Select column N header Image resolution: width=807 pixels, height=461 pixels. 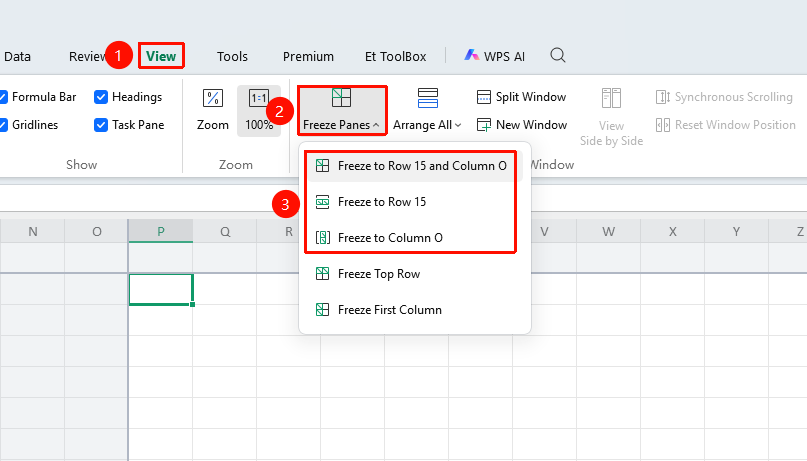pos(32,232)
